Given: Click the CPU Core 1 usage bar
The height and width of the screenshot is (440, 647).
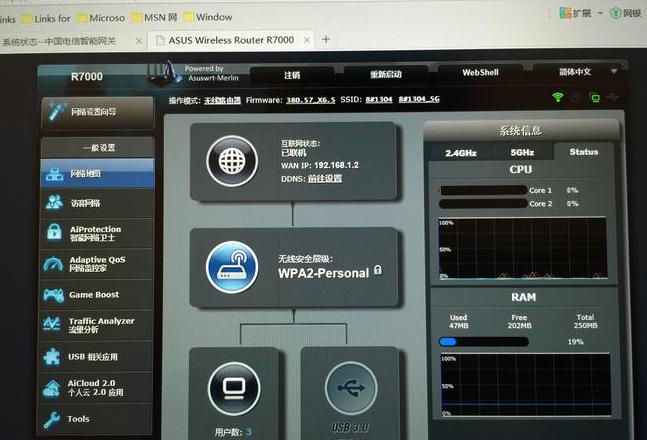Looking at the screenshot, I should (482, 190).
